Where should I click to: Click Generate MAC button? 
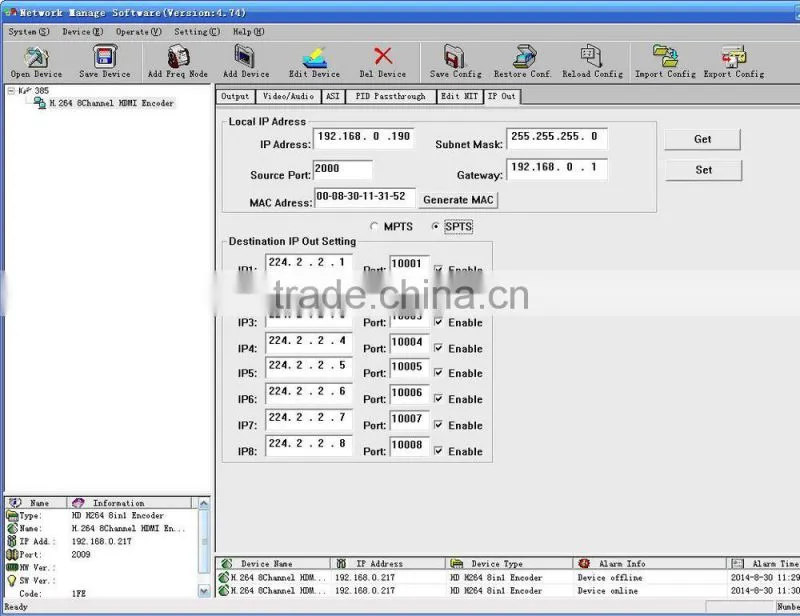click(x=458, y=200)
